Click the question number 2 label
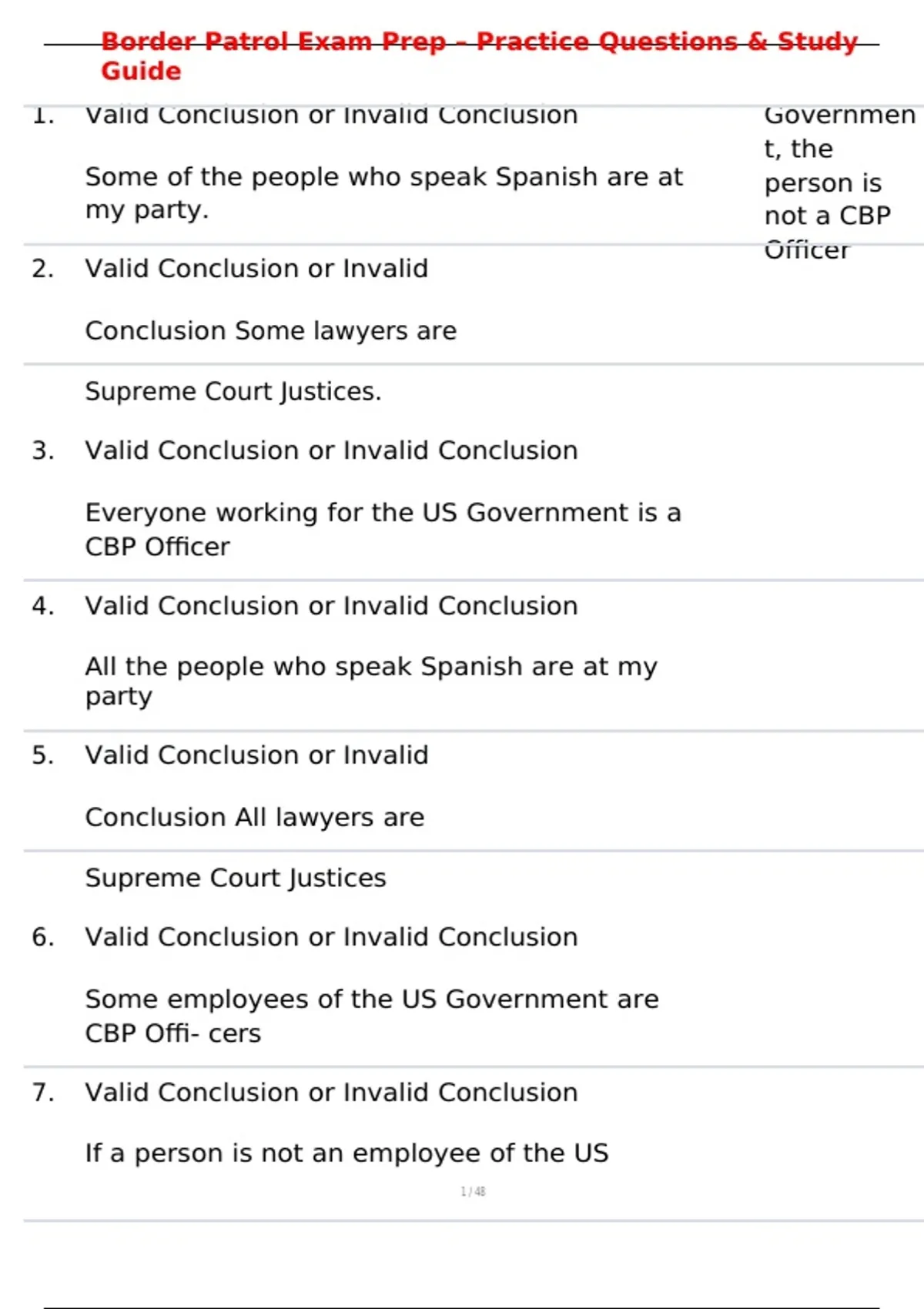 click(x=43, y=269)
